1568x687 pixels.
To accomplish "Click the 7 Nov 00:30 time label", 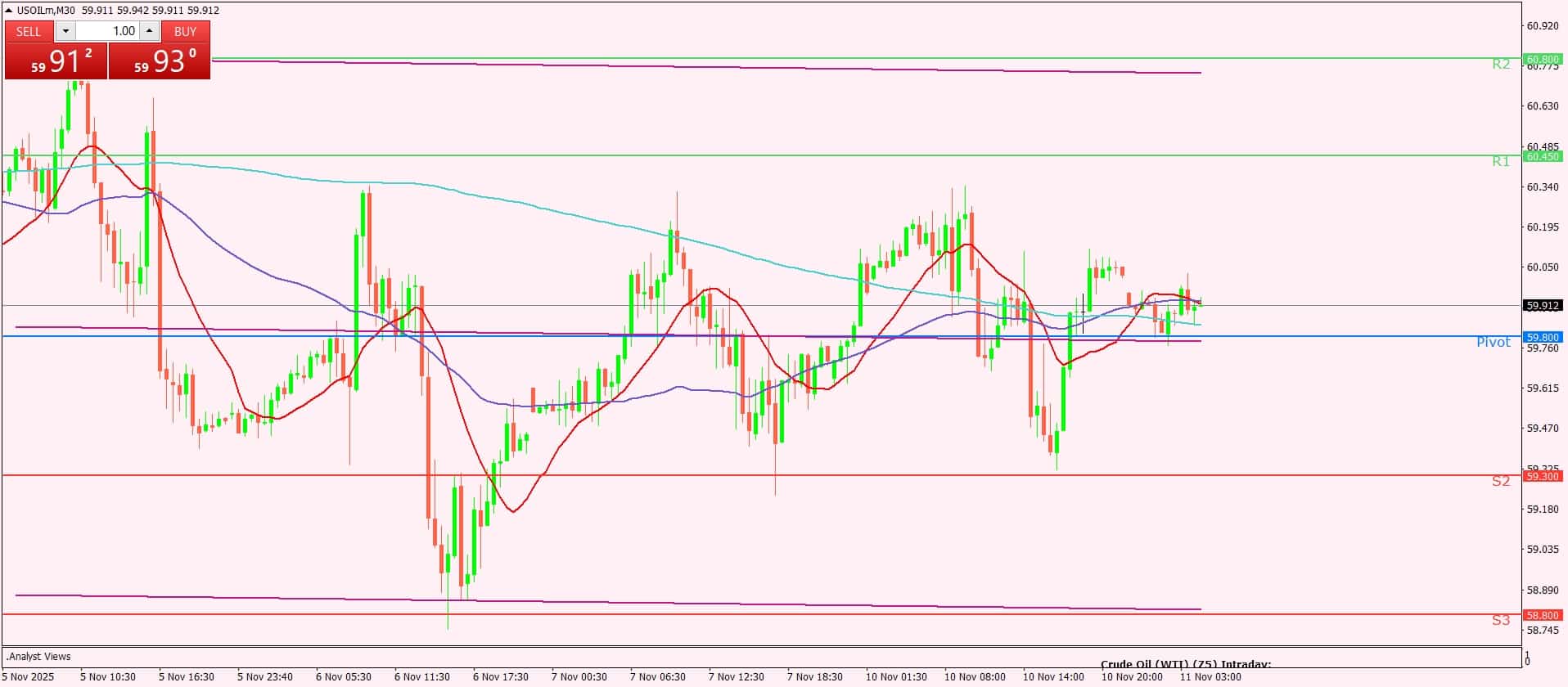I will tap(579, 677).
